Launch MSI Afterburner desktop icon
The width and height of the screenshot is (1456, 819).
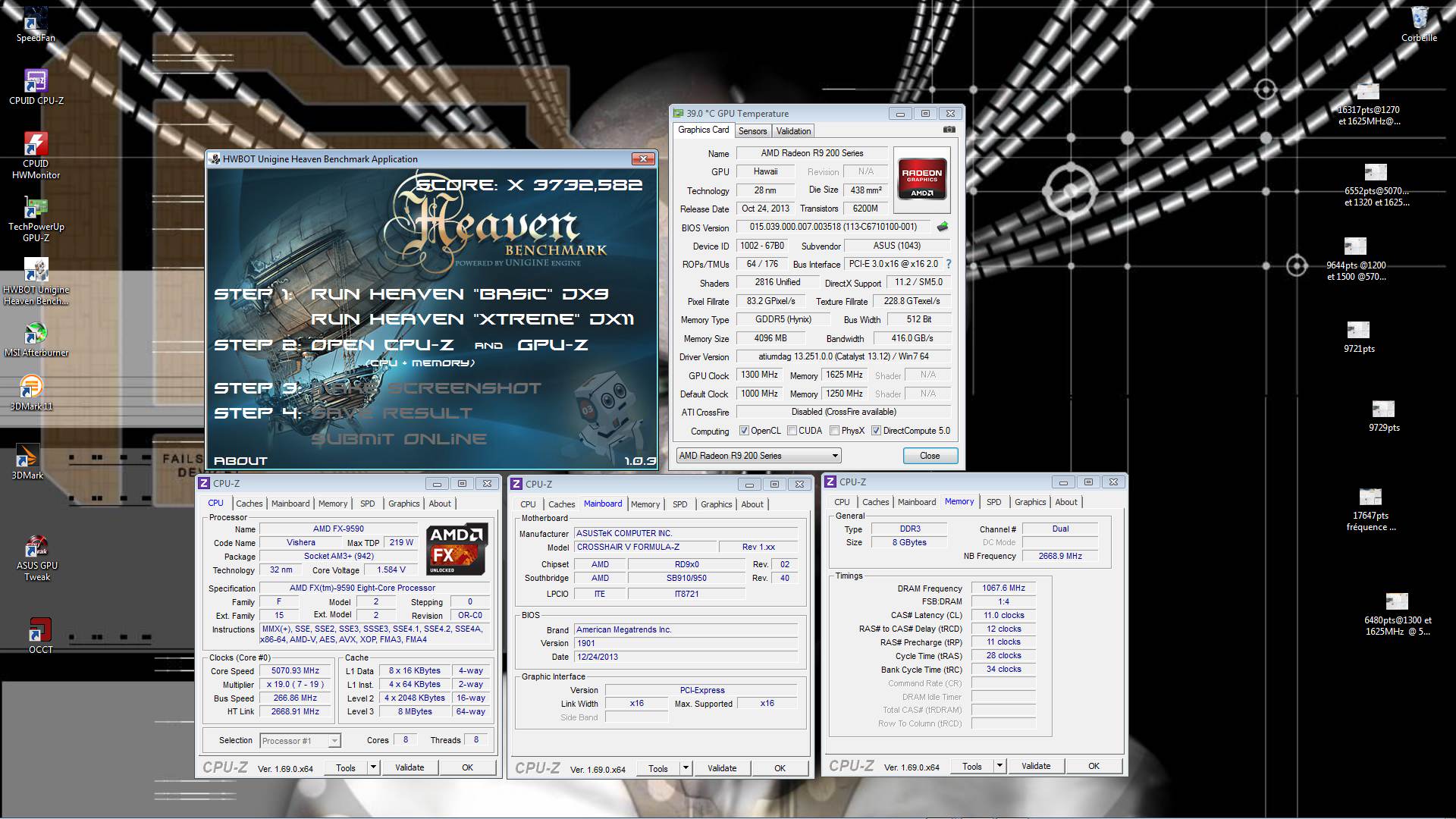point(36,339)
